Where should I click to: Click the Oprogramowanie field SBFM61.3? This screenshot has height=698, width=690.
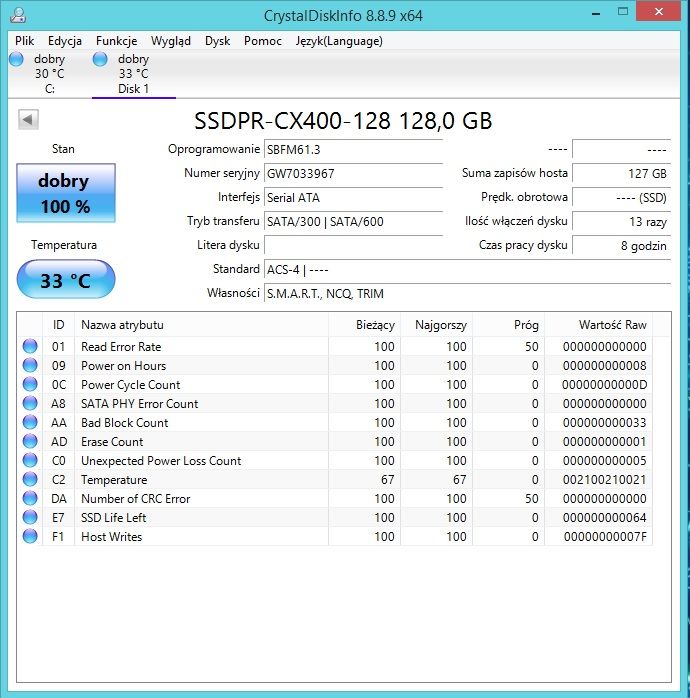353,150
